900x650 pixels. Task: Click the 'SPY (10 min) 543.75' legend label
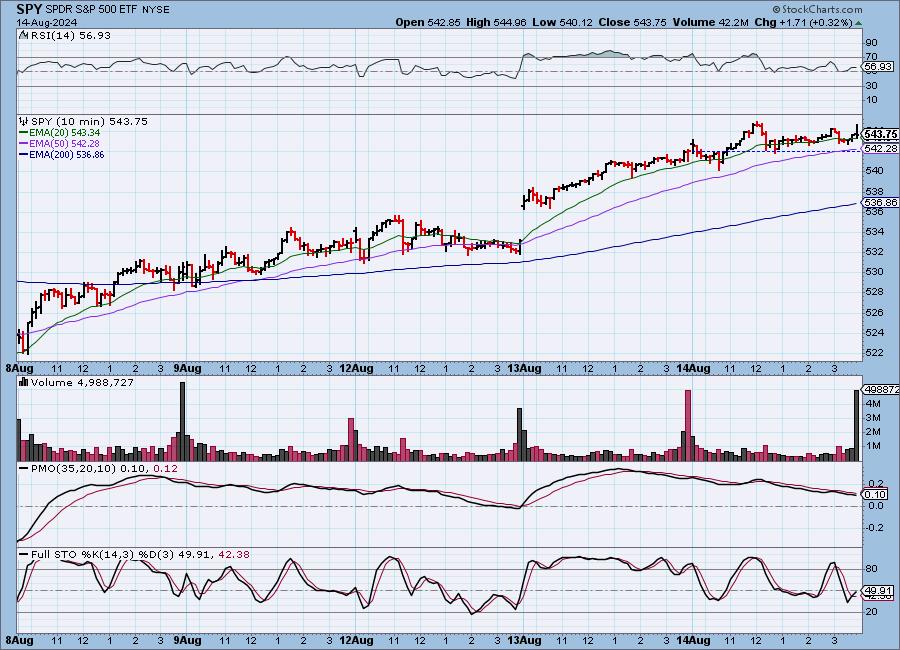click(89, 121)
